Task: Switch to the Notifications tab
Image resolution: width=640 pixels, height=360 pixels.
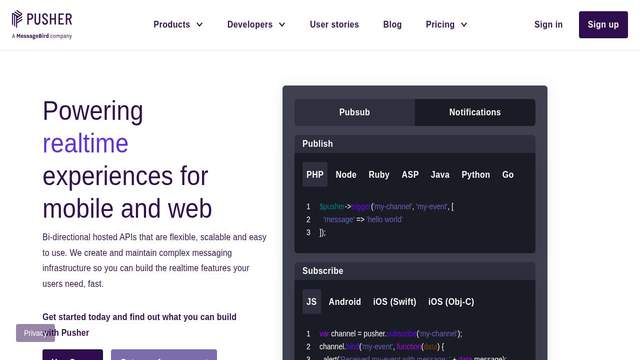Action: pyautogui.click(x=475, y=112)
